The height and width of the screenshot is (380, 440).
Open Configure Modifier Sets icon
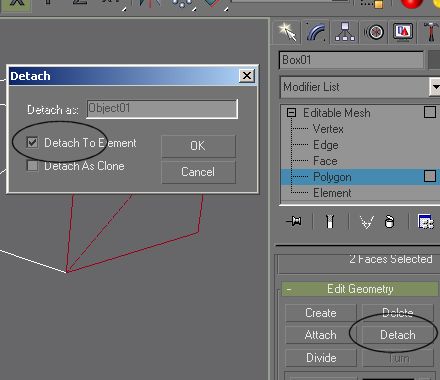426,222
